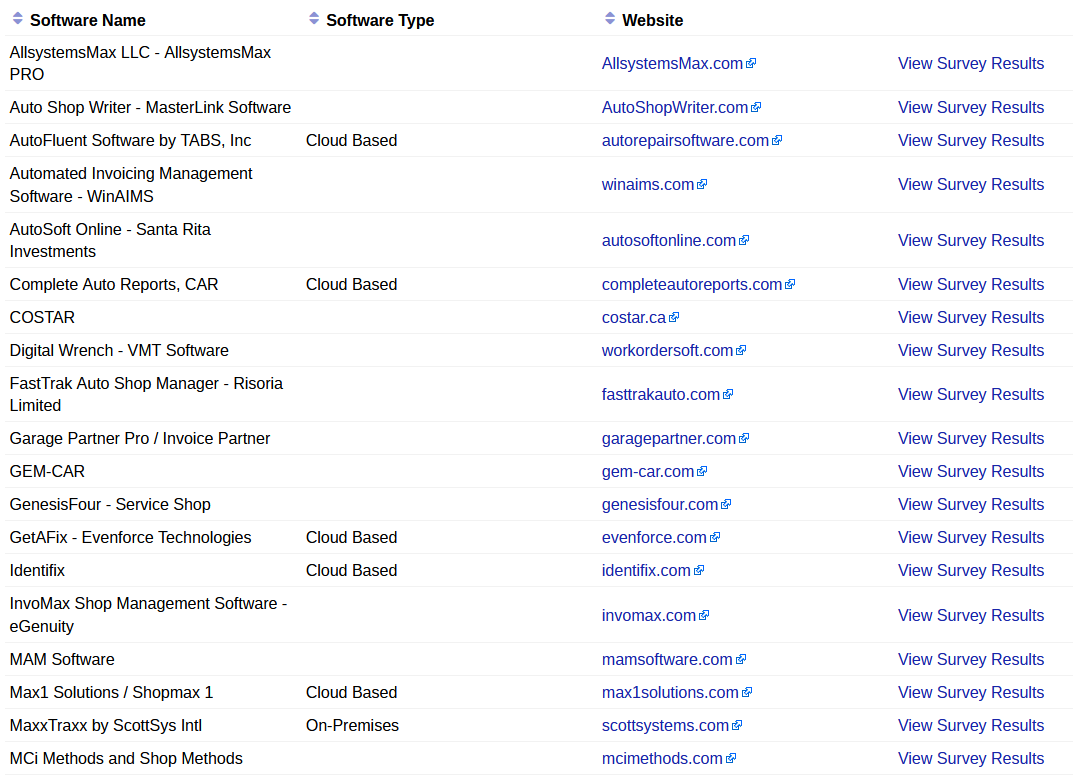Click external link icon beside mamsoftware.com

point(741,659)
